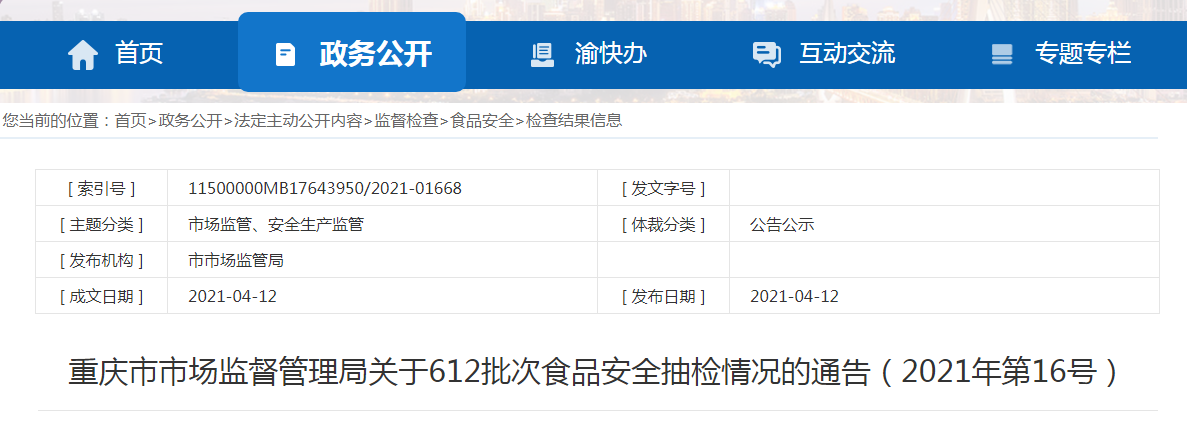
Task: Click the 互动交流 chat bubbles icon
Action: (766, 55)
